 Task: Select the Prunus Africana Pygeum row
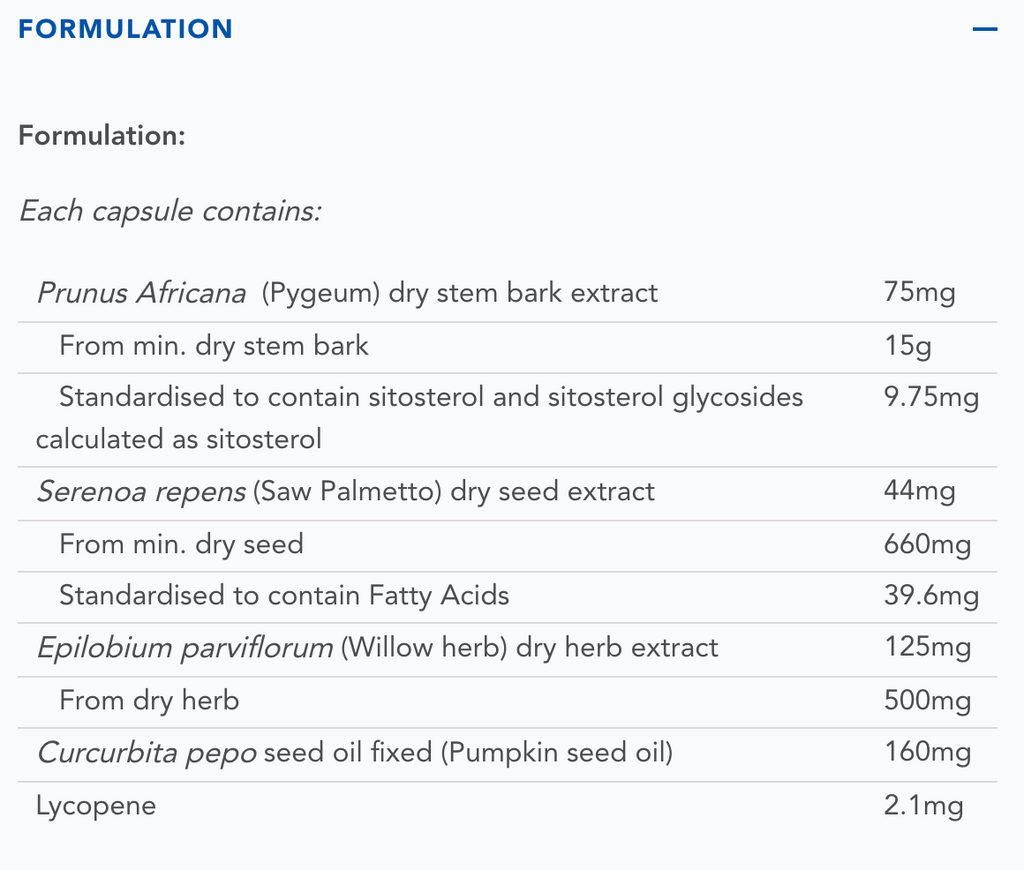click(x=347, y=293)
